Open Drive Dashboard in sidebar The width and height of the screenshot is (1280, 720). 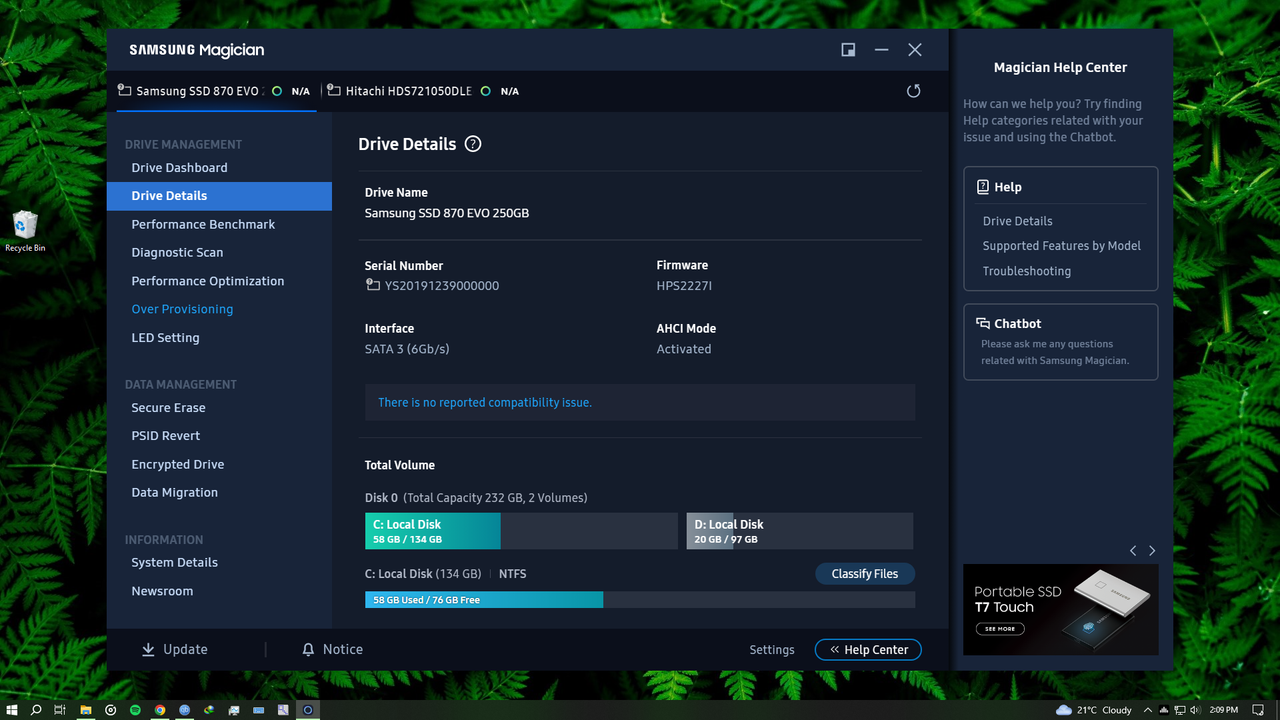[179, 168]
